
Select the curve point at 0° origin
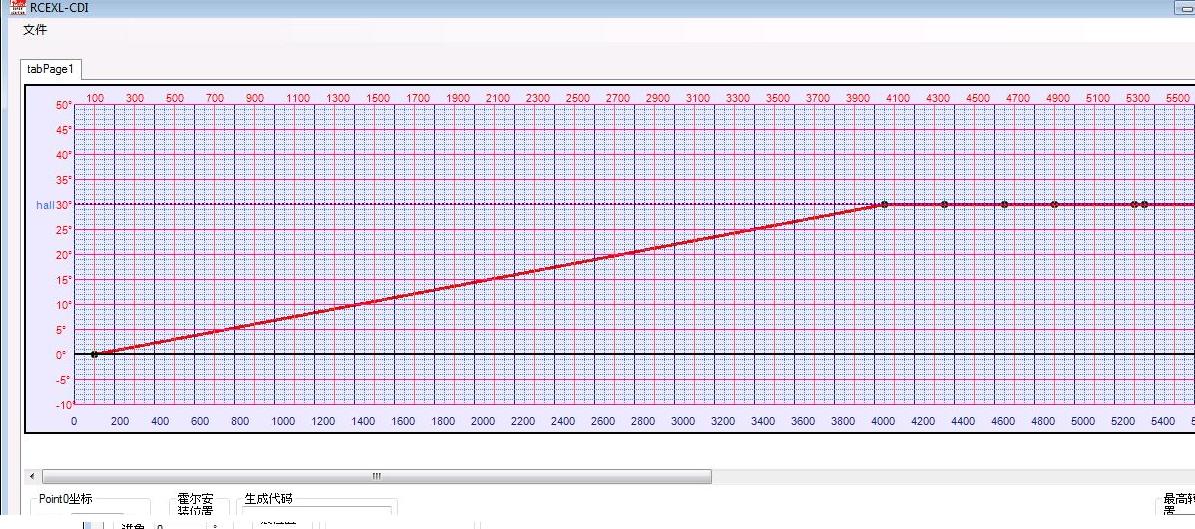pyautogui.click(x=94, y=354)
